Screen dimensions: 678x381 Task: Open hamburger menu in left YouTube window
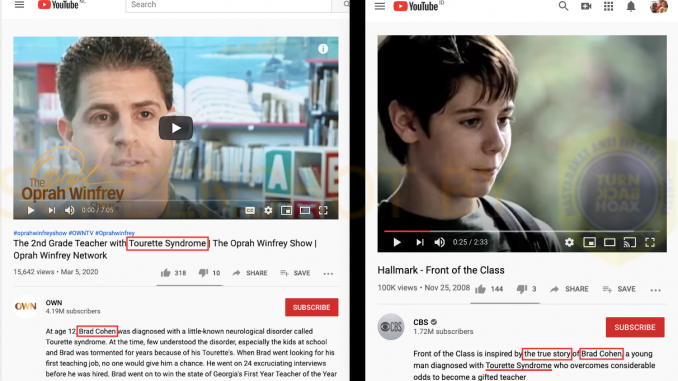pyautogui.click(x=19, y=5)
